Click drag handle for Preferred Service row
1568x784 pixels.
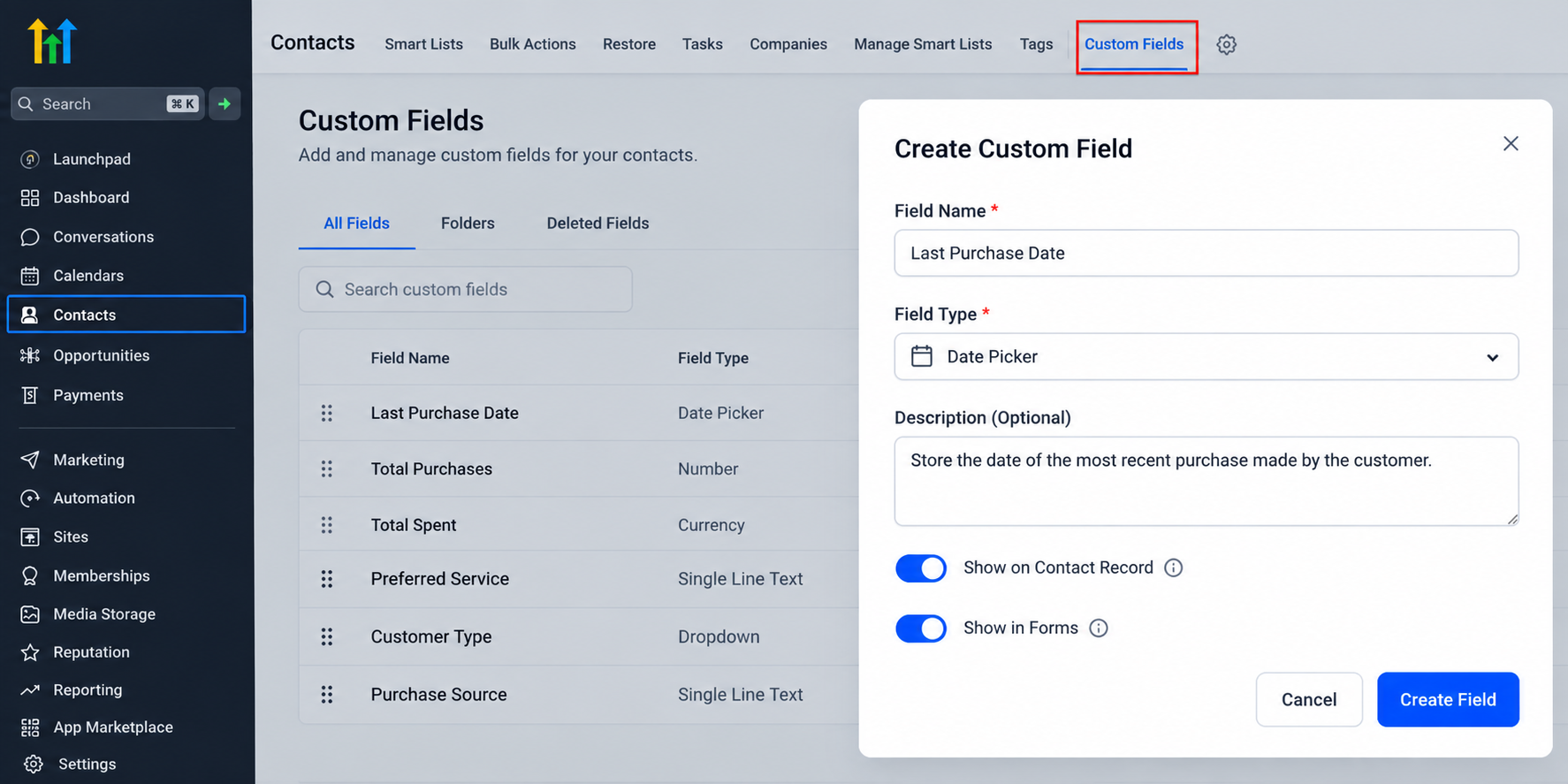coord(327,579)
